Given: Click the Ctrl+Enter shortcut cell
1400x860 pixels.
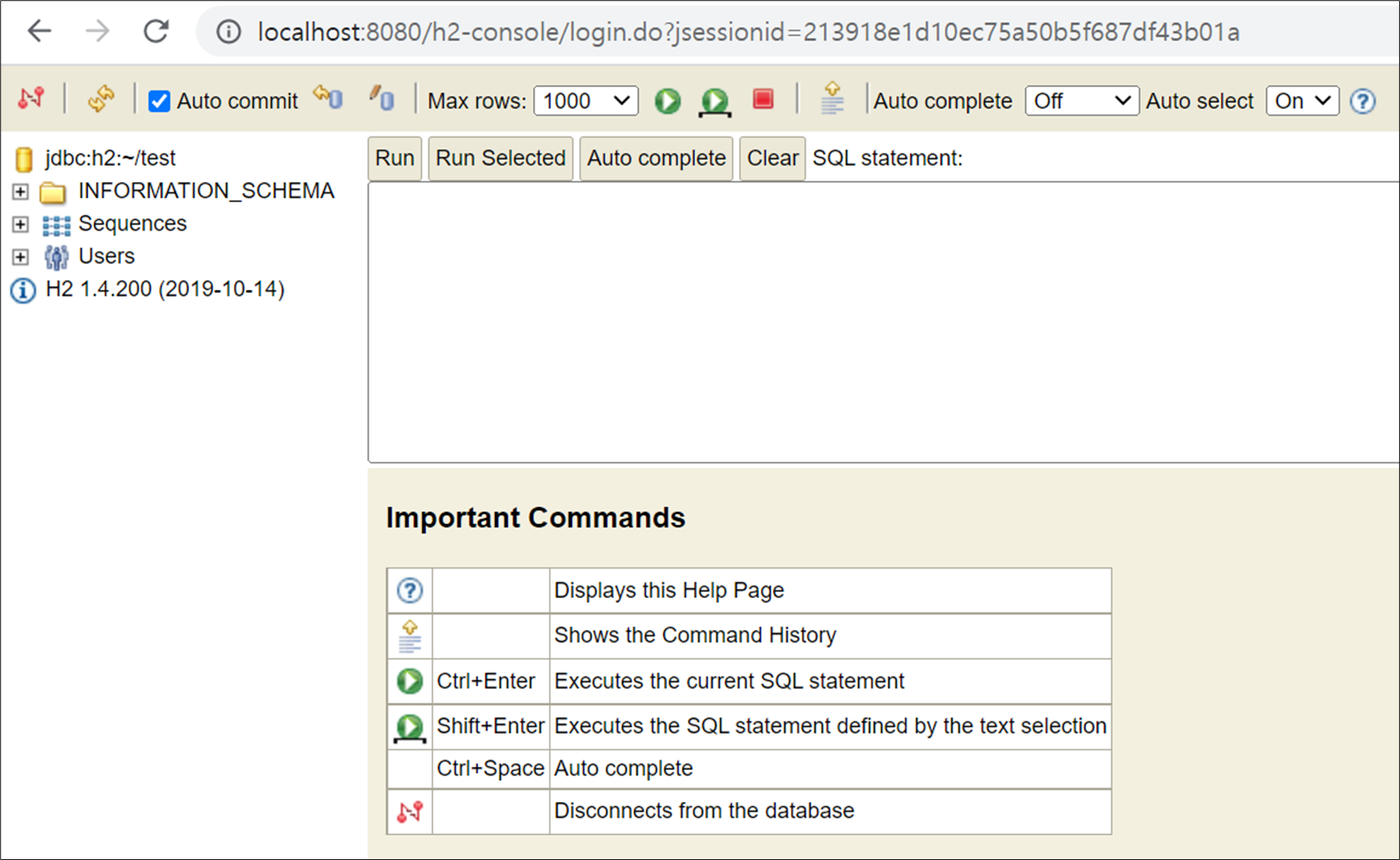Looking at the screenshot, I should click(x=490, y=681).
